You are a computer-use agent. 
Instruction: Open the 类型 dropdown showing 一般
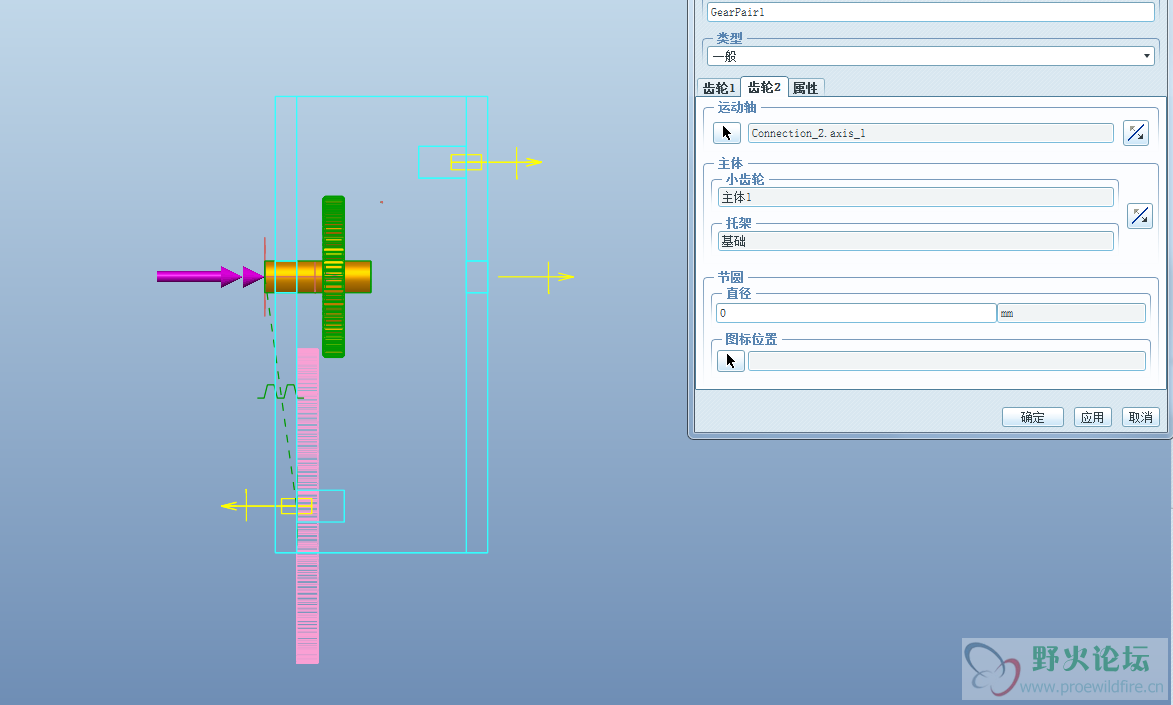coord(930,57)
